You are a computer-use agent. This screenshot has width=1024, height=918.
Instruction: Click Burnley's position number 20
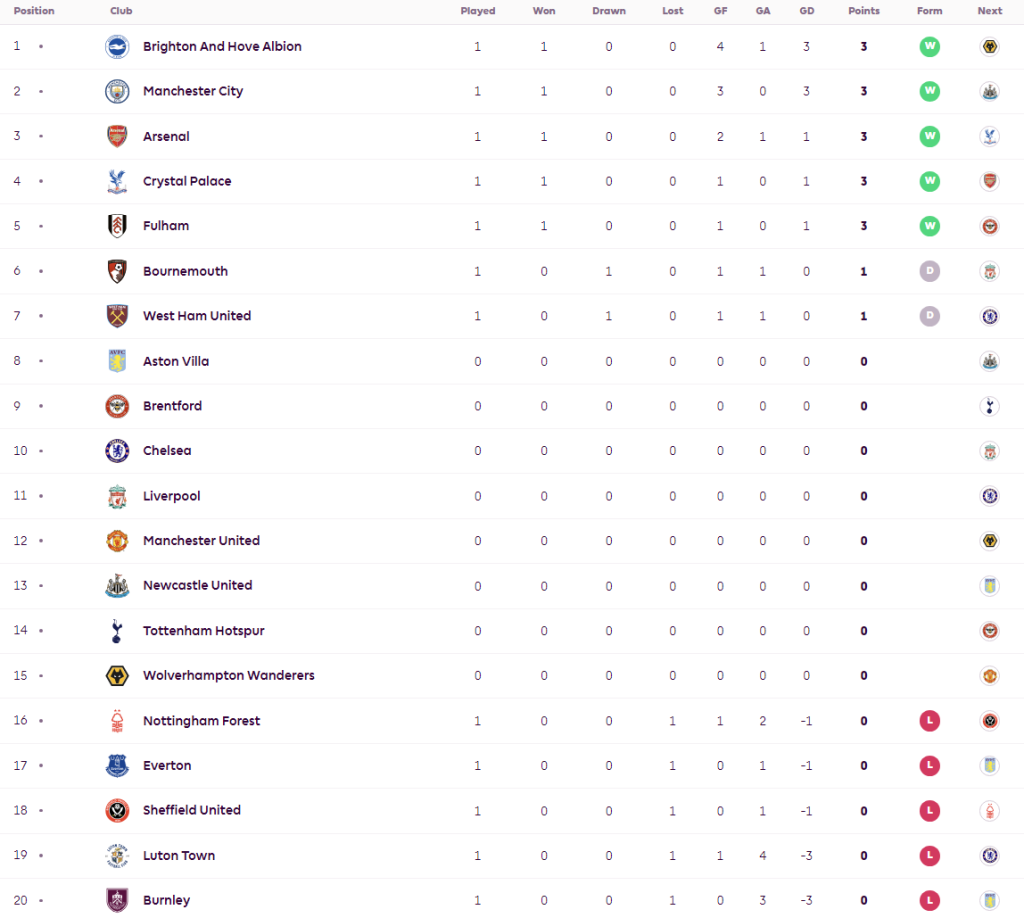tap(20, 900)
